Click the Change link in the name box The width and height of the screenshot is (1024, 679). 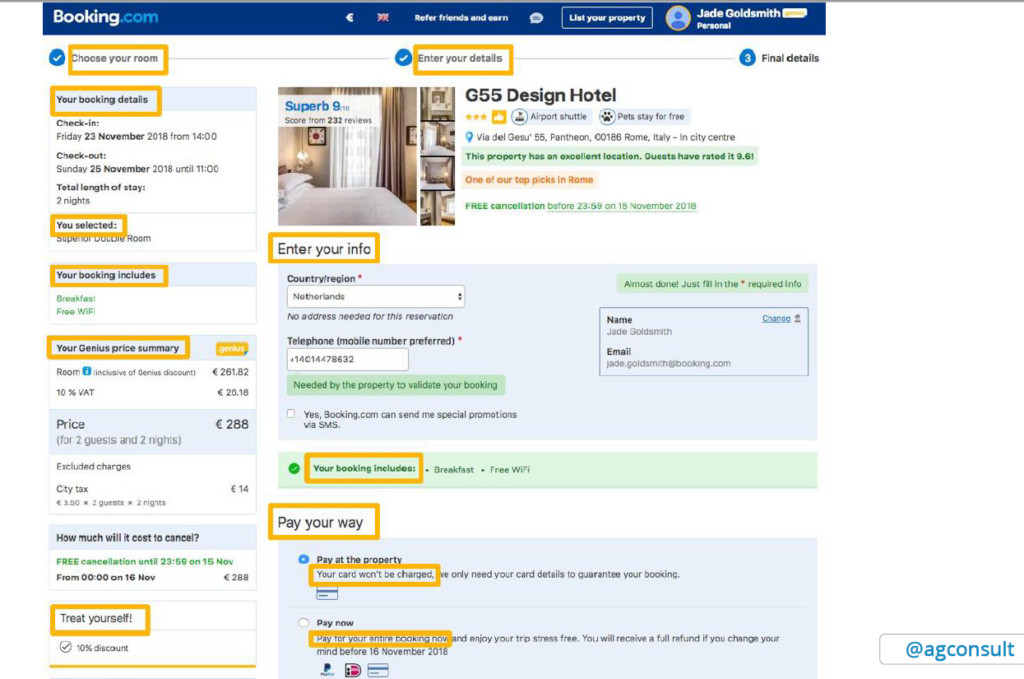click(776, 319)
